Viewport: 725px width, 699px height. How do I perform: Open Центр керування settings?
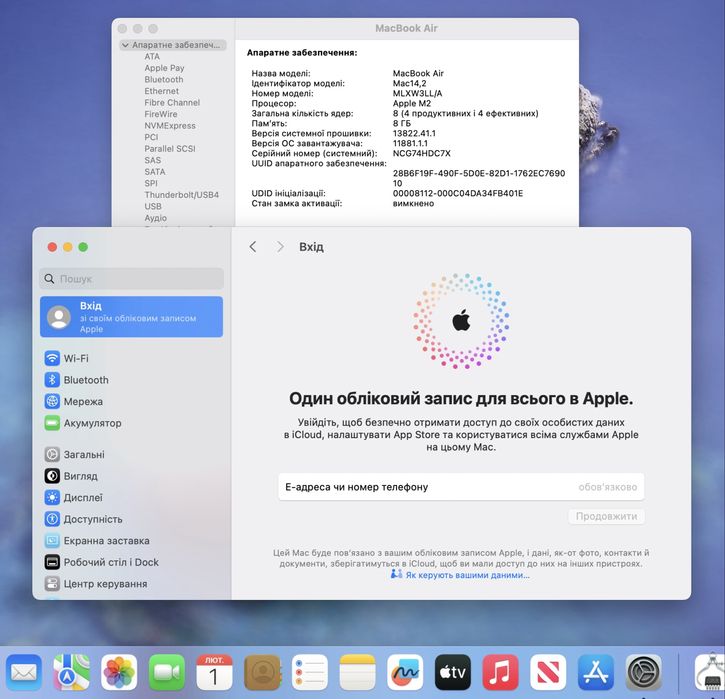[96, 584]
